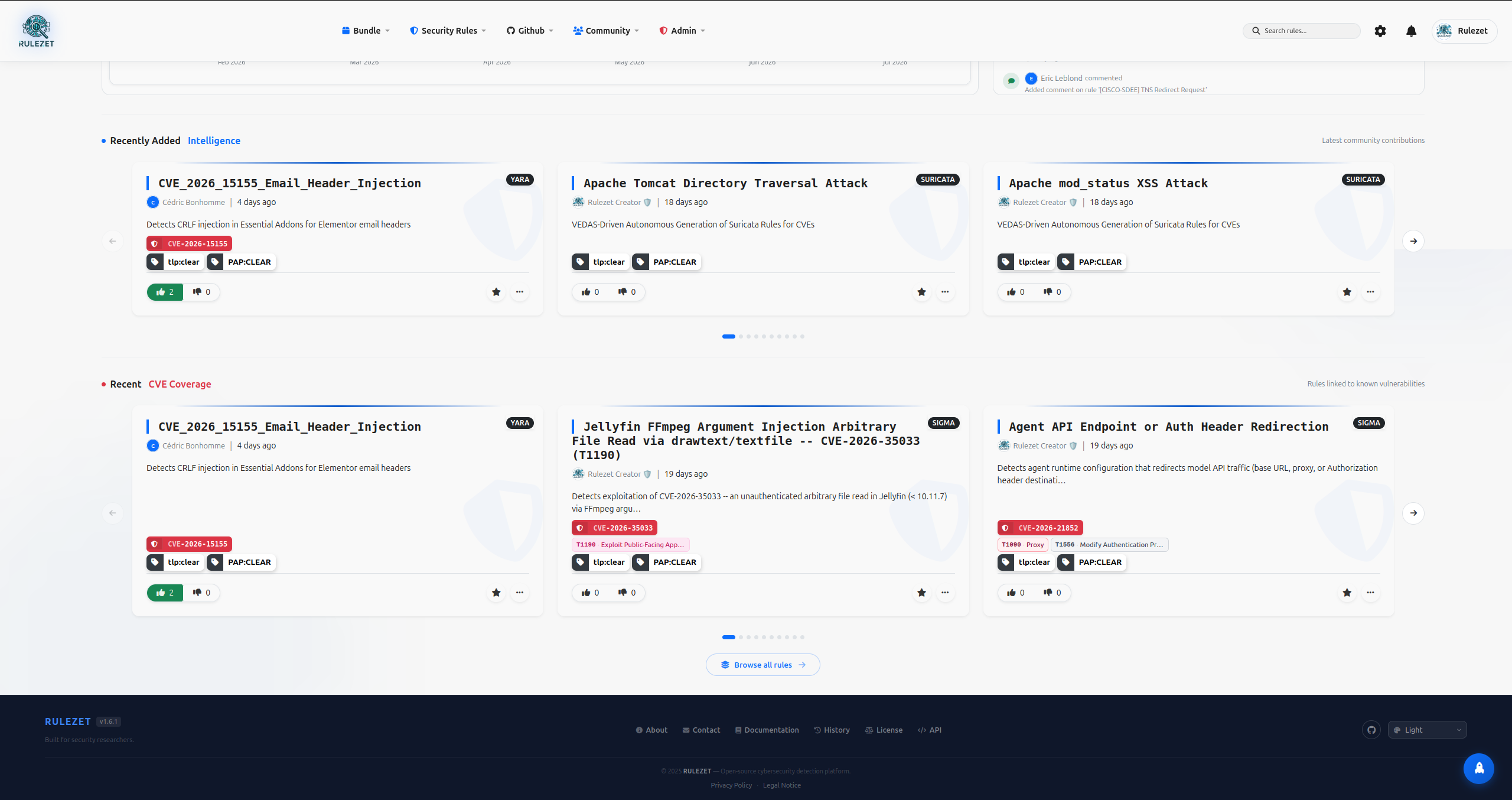Open T1190 Exploit Public-Facing App tag

coord(630,545)
